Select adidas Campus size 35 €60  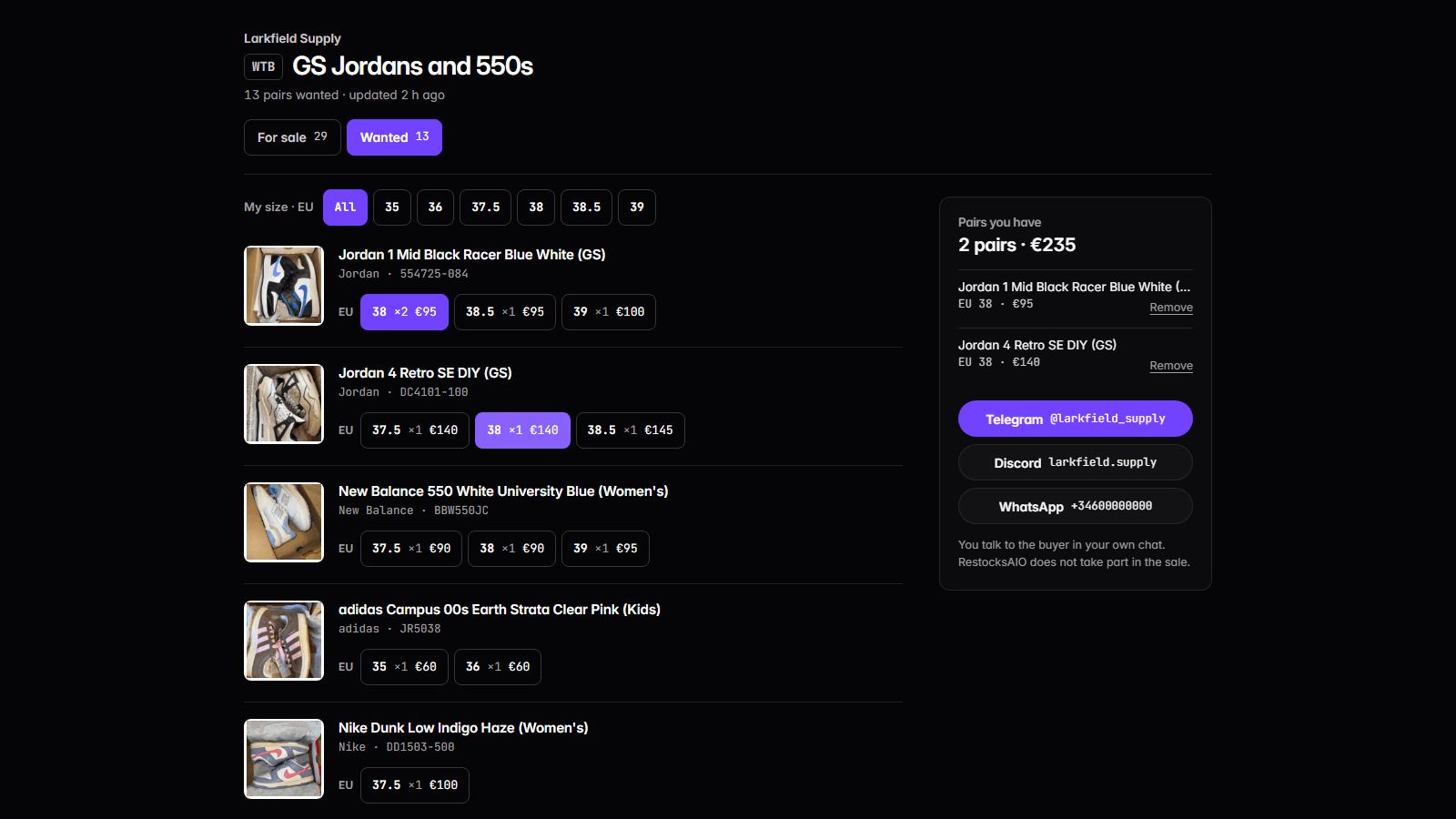(404, 667)
